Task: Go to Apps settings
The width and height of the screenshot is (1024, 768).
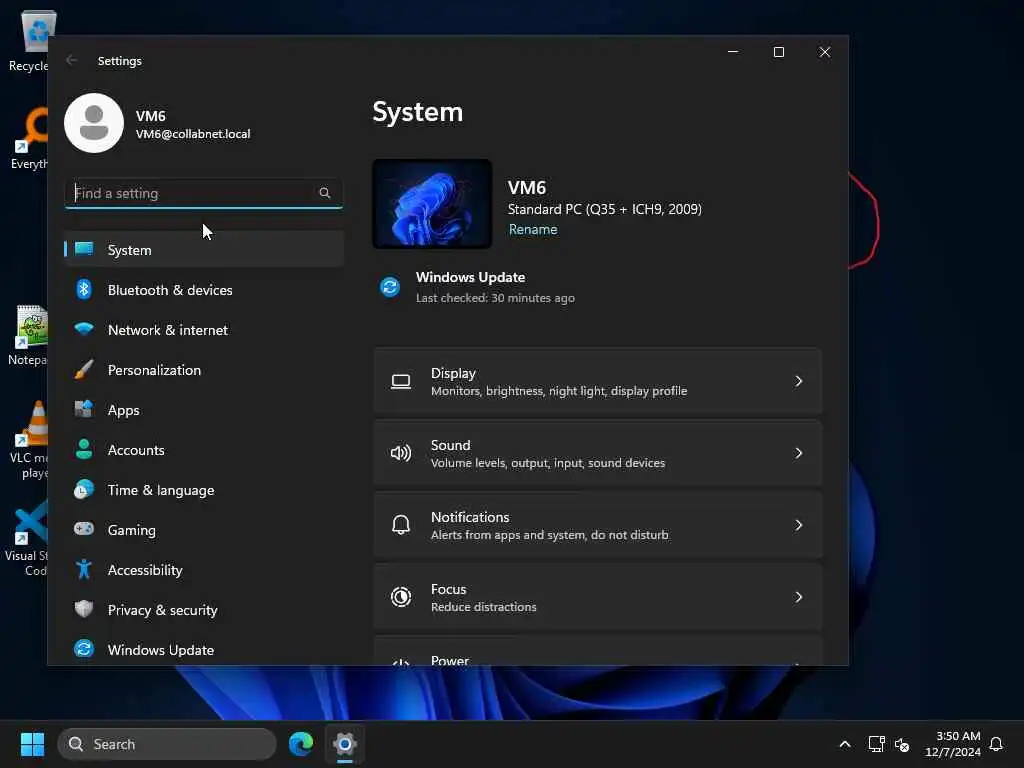Action: [x=204, y=409]
